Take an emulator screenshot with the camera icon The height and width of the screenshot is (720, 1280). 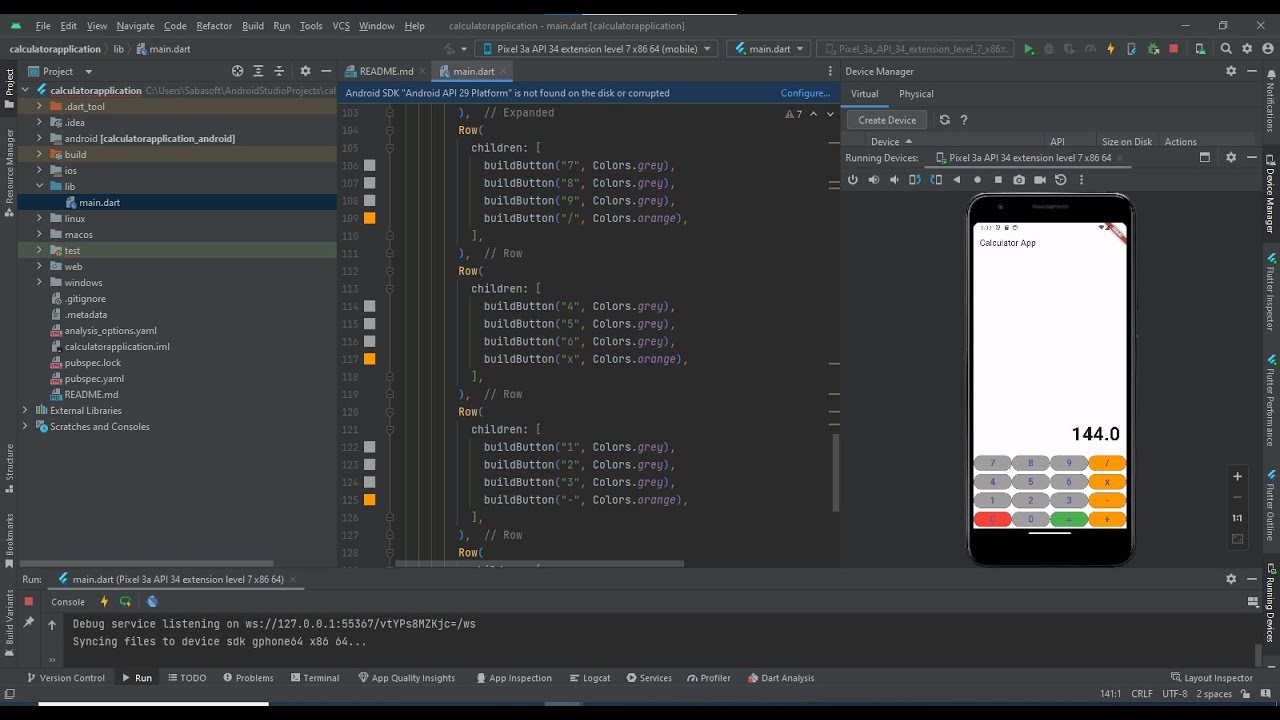pyautogui.click(x=1018, y=180)
